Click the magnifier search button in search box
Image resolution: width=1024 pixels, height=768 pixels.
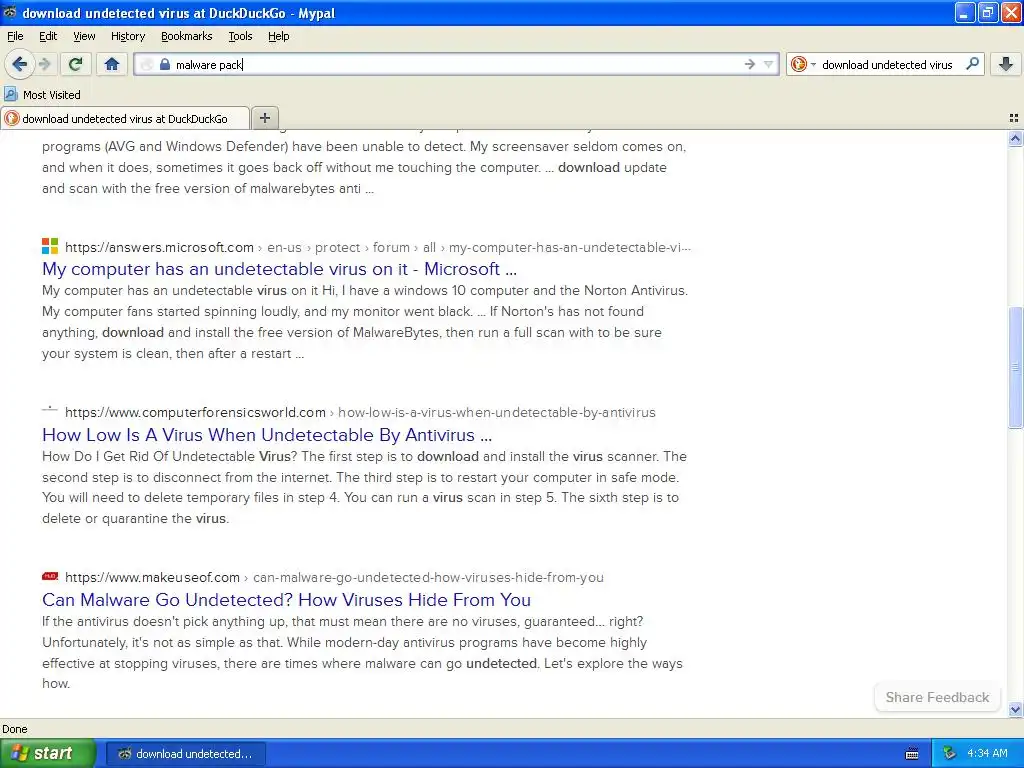tap(972, 63)
